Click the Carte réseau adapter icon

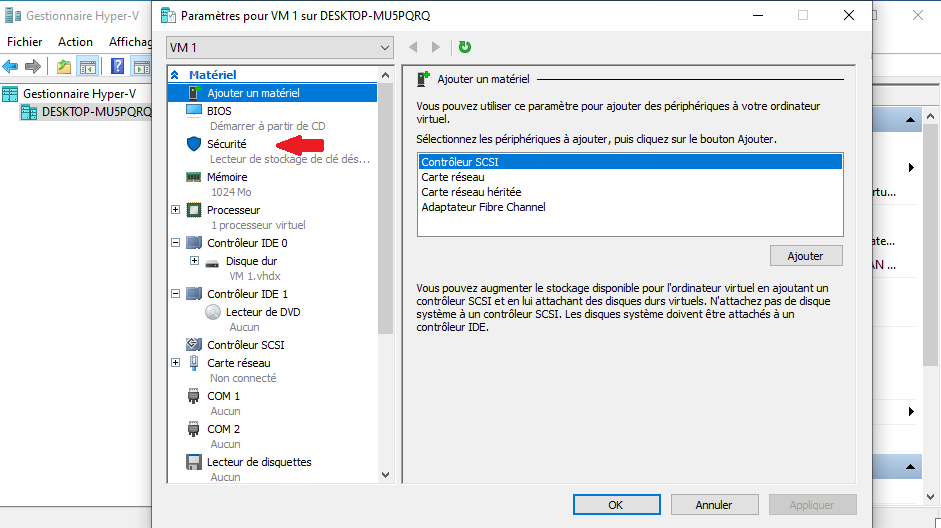click(194, 363)
